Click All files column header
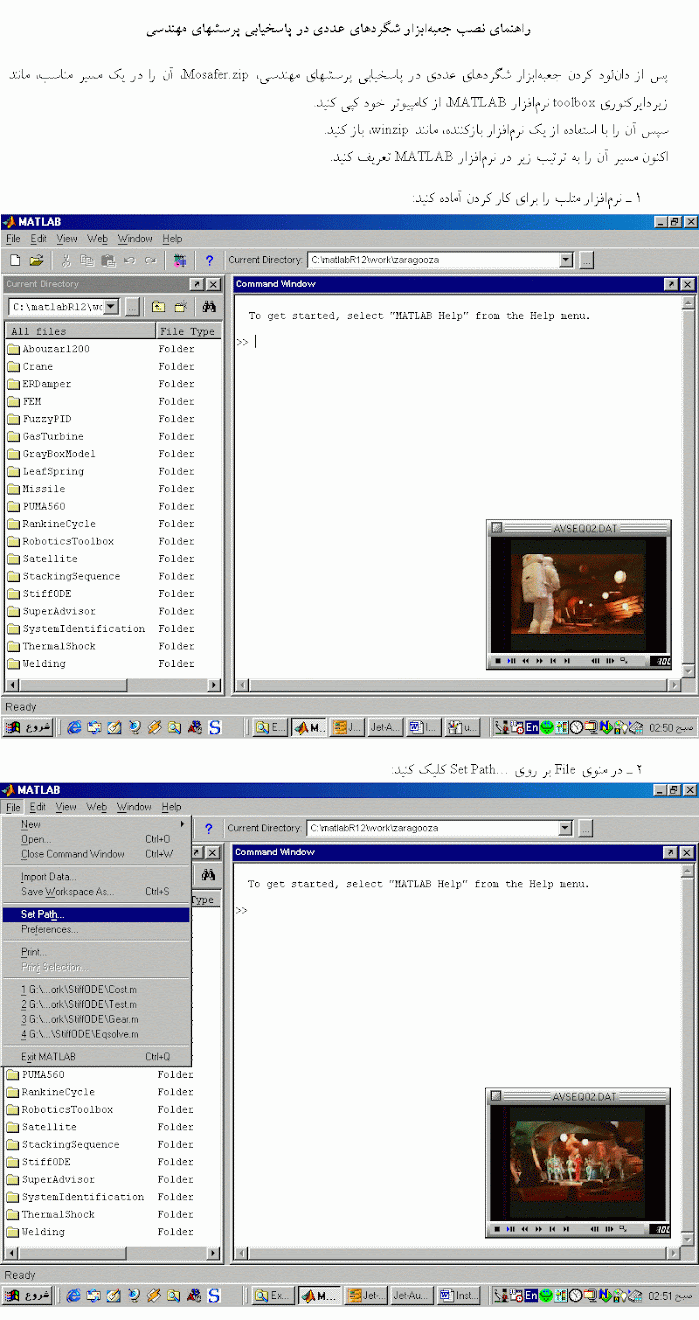Image resolution: width=699 pixels, height=1320 pixels. [x=80, y=331]
